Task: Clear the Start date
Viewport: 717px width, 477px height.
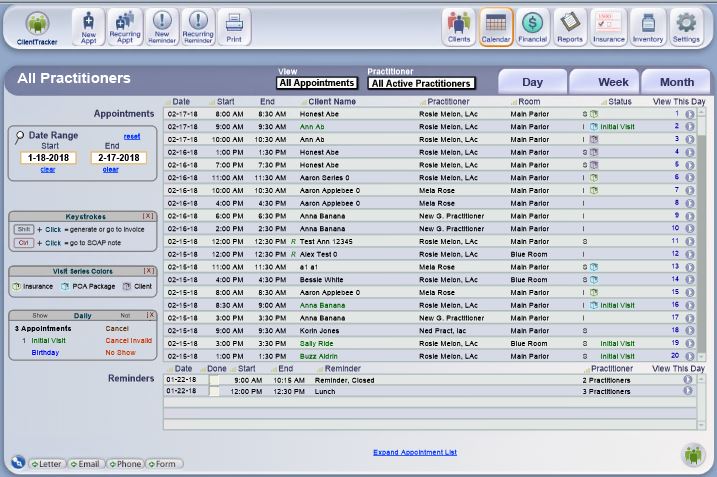Action: (48, 169)
